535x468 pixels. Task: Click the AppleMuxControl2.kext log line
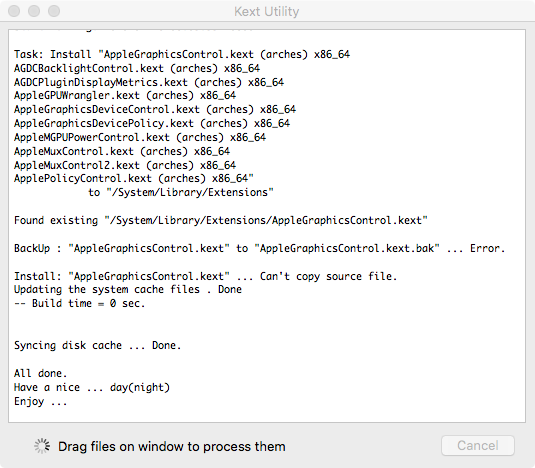point(125,165)
